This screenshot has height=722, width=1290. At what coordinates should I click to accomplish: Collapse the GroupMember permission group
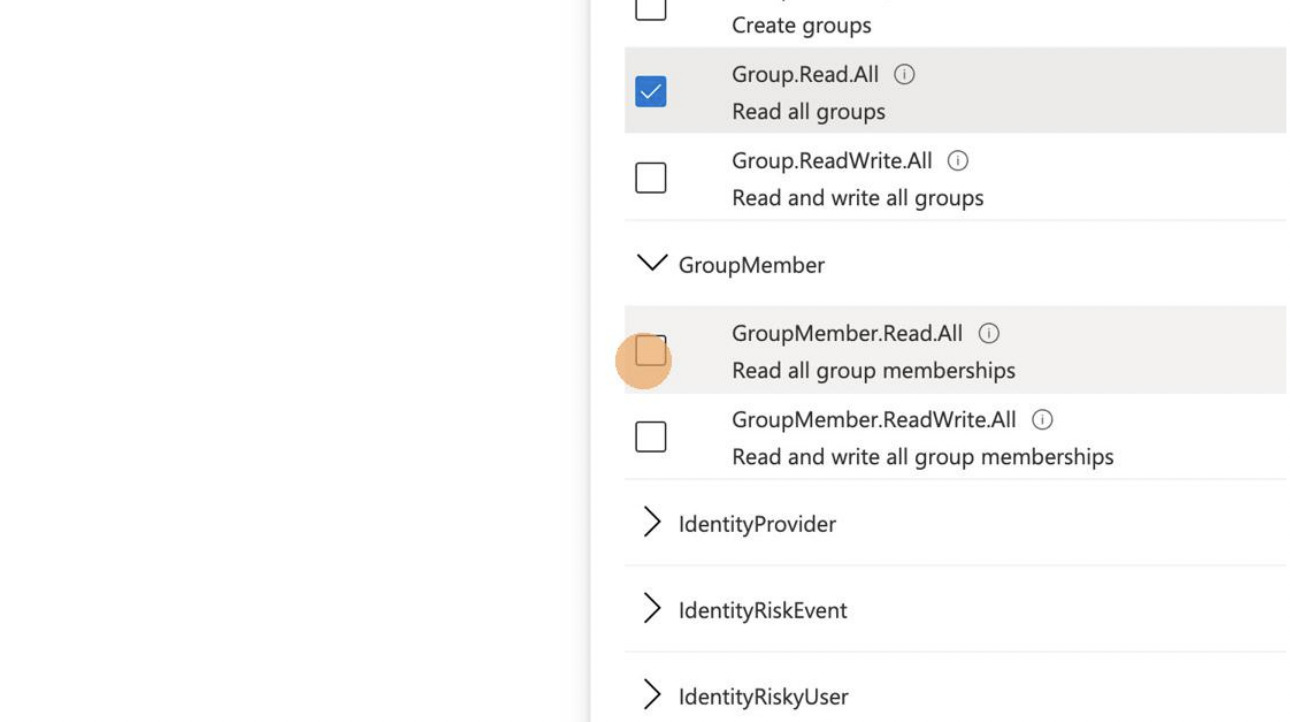coord(655,264)
